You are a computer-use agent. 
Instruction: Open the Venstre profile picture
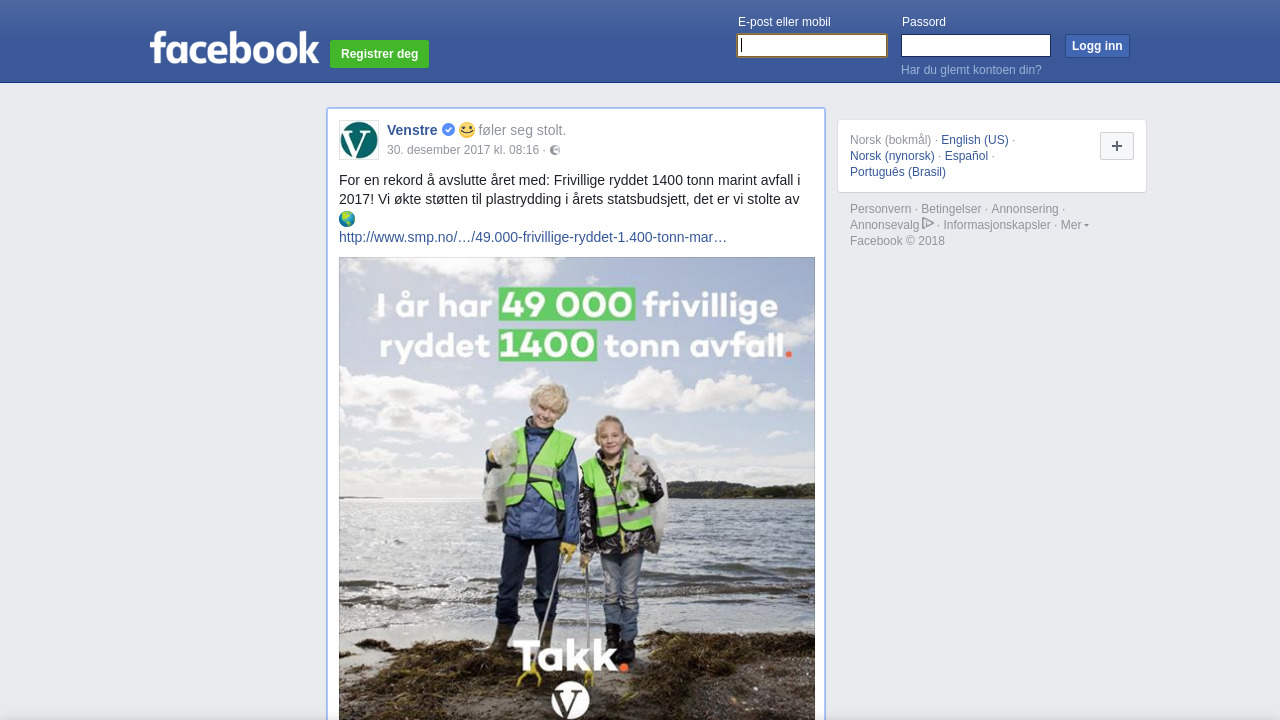pos(359,140)
